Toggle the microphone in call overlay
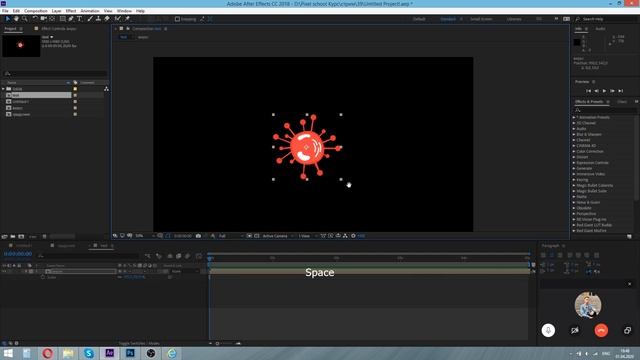 pos(548,330)
